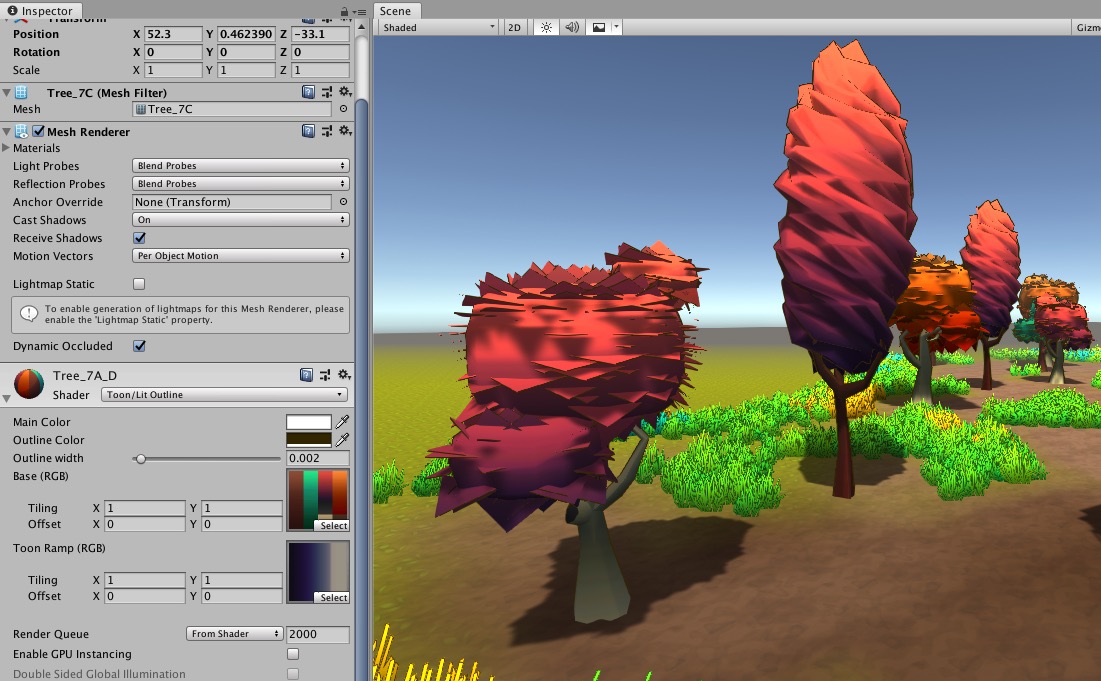Click the Tree_7C Mesh field
1101x681 pixels.
[232, 109]
